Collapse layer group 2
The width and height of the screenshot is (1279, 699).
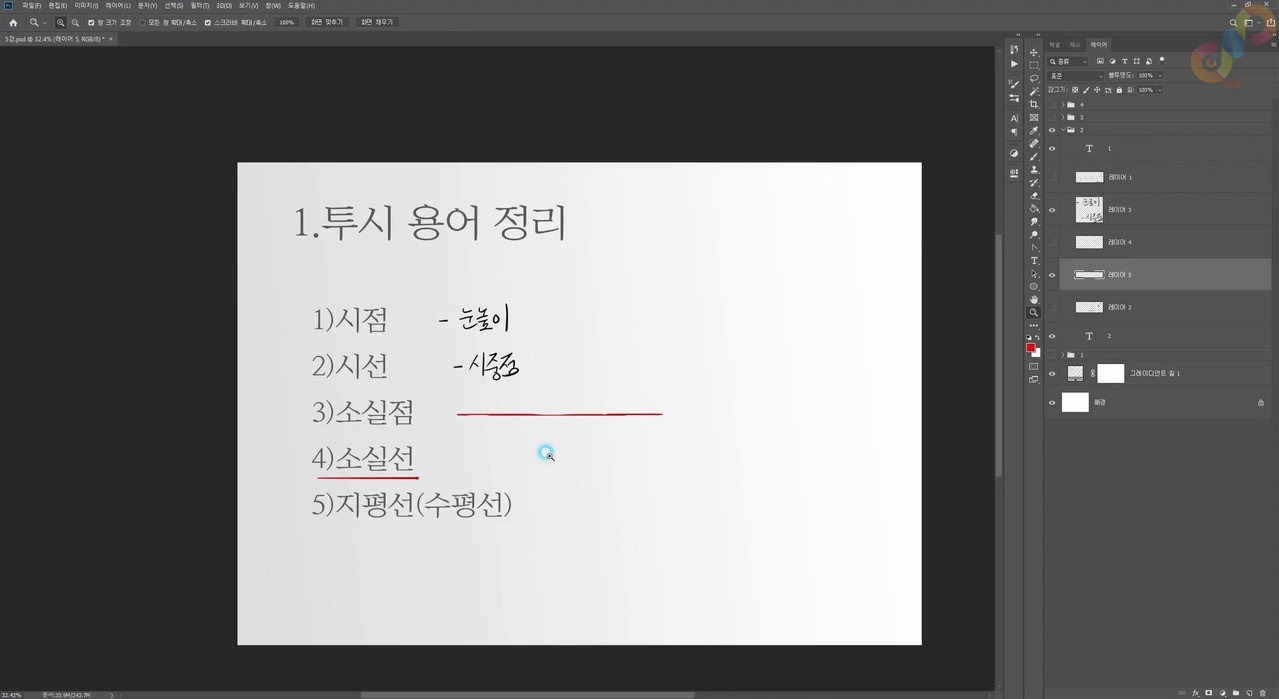tap(1062, 130)
